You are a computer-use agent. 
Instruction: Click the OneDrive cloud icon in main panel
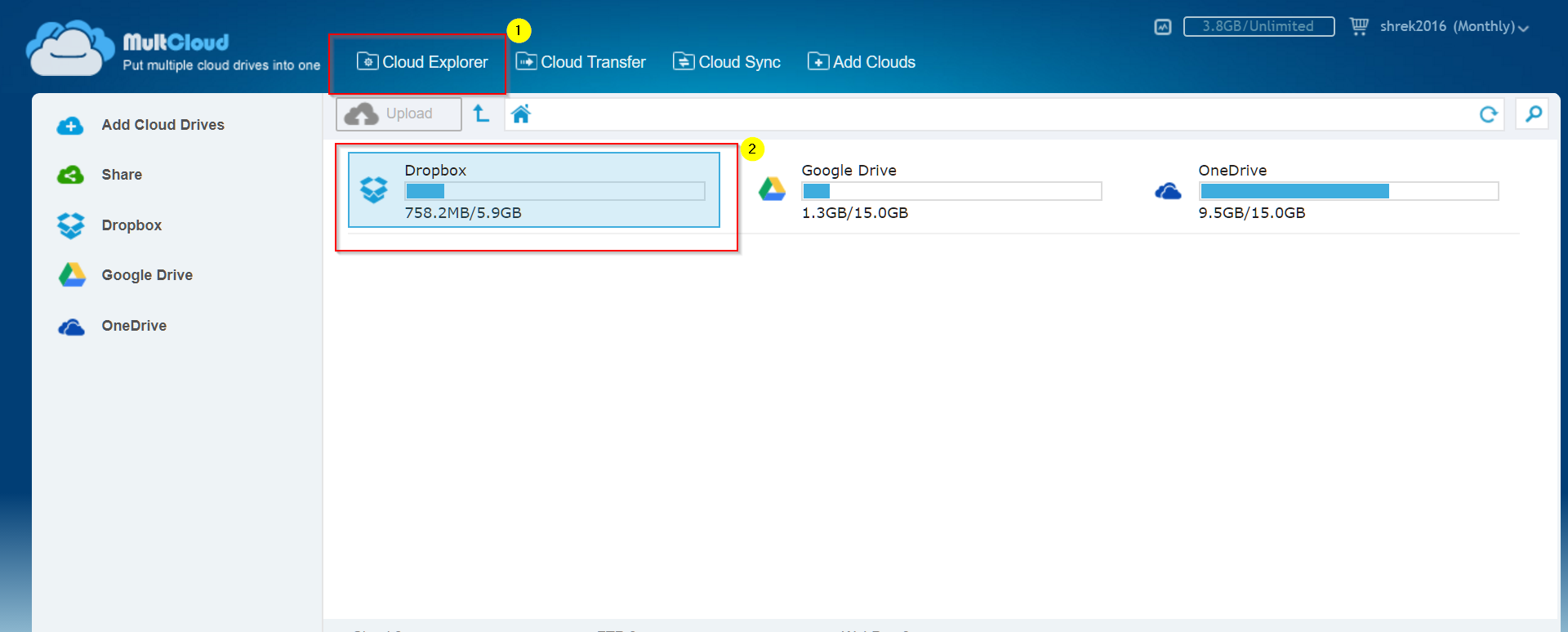pyautogui.click(x=1168, y=191)
